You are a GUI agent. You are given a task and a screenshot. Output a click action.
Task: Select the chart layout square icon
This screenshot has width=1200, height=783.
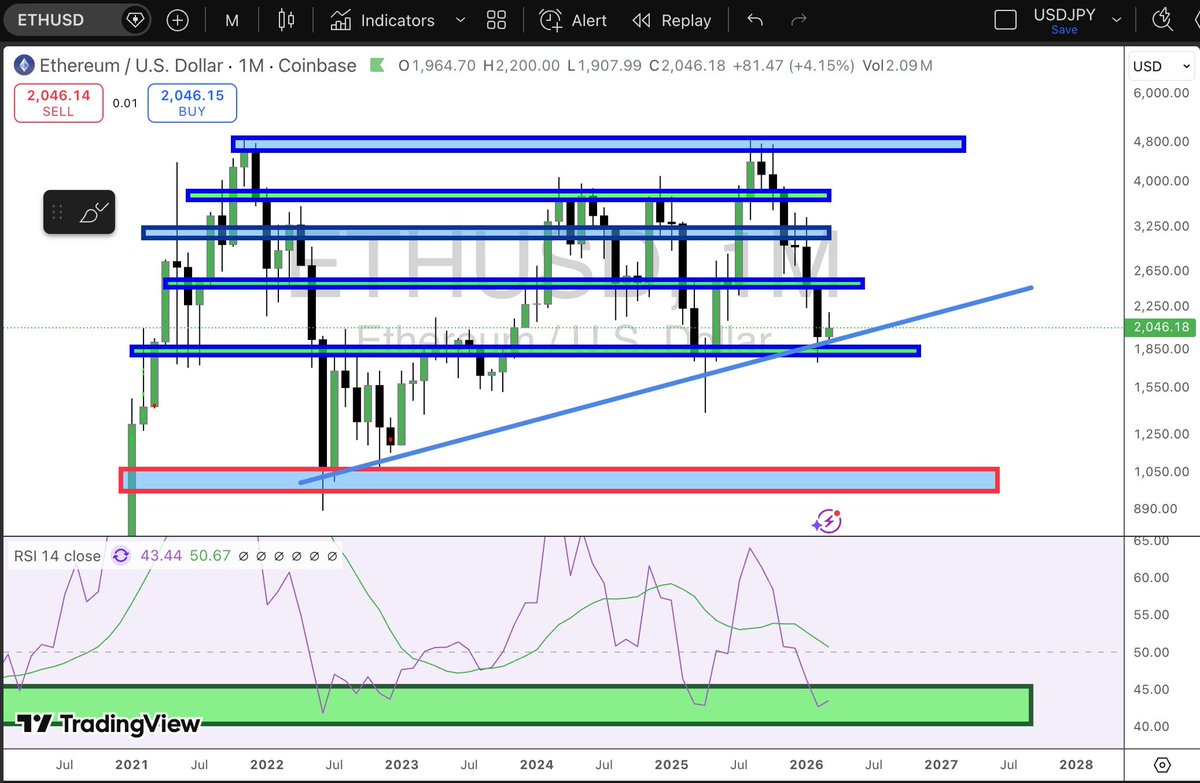click(x=1006, y=20)
